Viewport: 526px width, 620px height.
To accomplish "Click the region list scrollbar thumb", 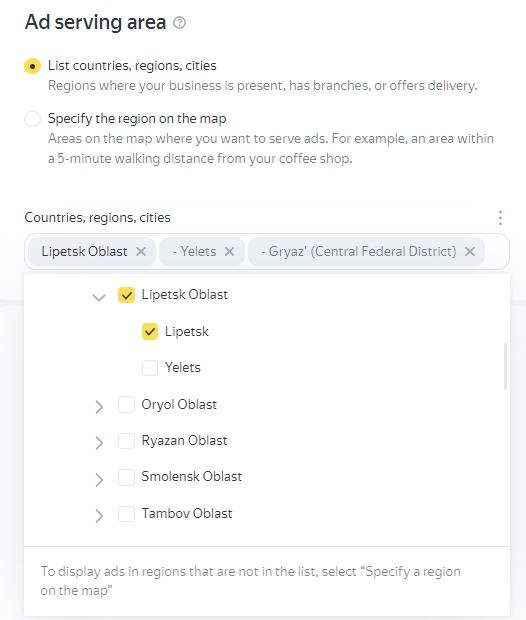I will [505, 367].
